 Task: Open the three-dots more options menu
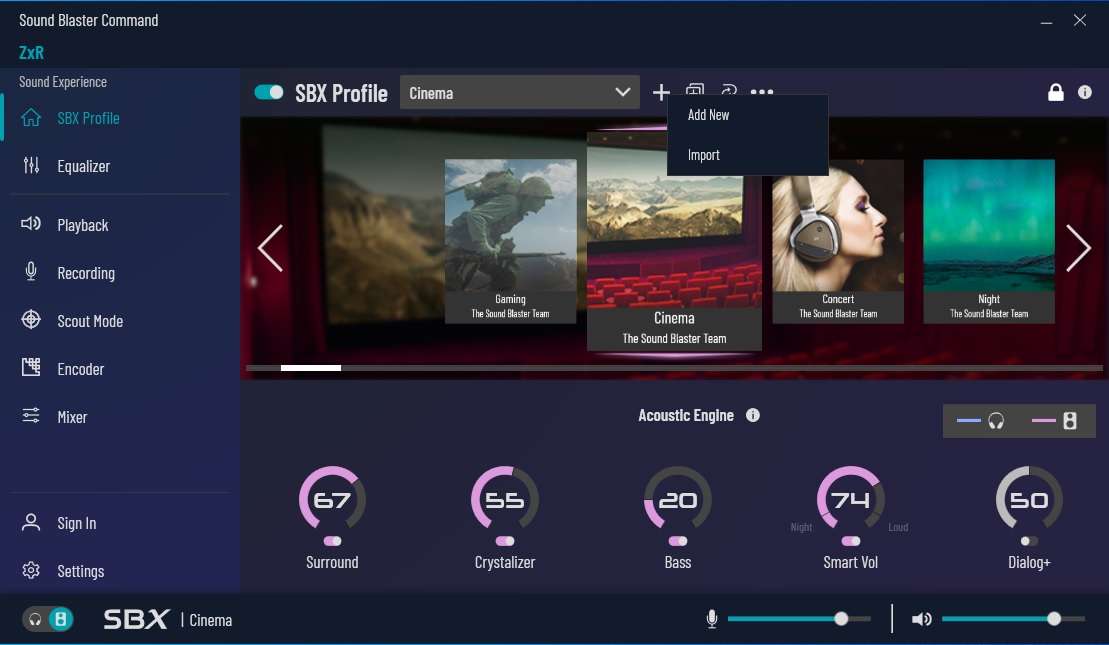point(762,92)
